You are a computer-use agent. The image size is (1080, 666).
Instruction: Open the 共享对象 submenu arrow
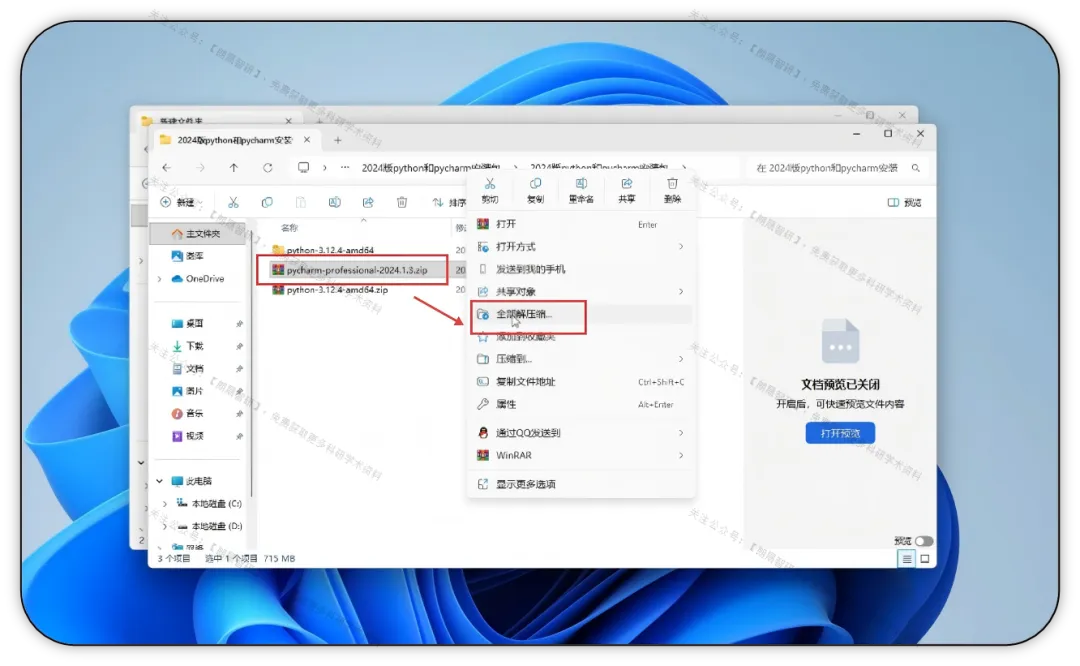tap(681, 291)
